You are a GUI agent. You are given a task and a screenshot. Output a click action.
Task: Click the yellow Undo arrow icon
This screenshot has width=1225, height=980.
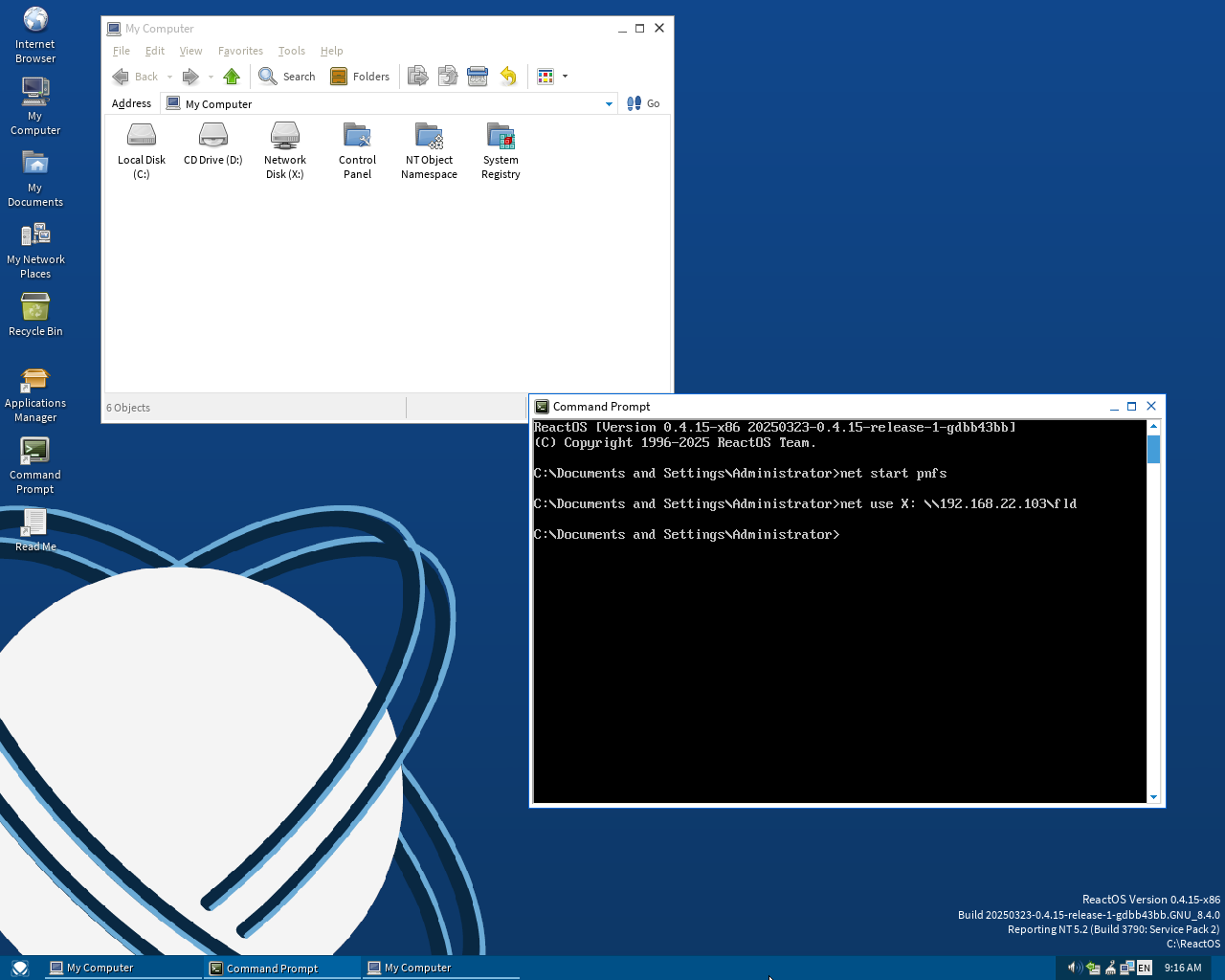pyautogui.click(x=508, y=77)
